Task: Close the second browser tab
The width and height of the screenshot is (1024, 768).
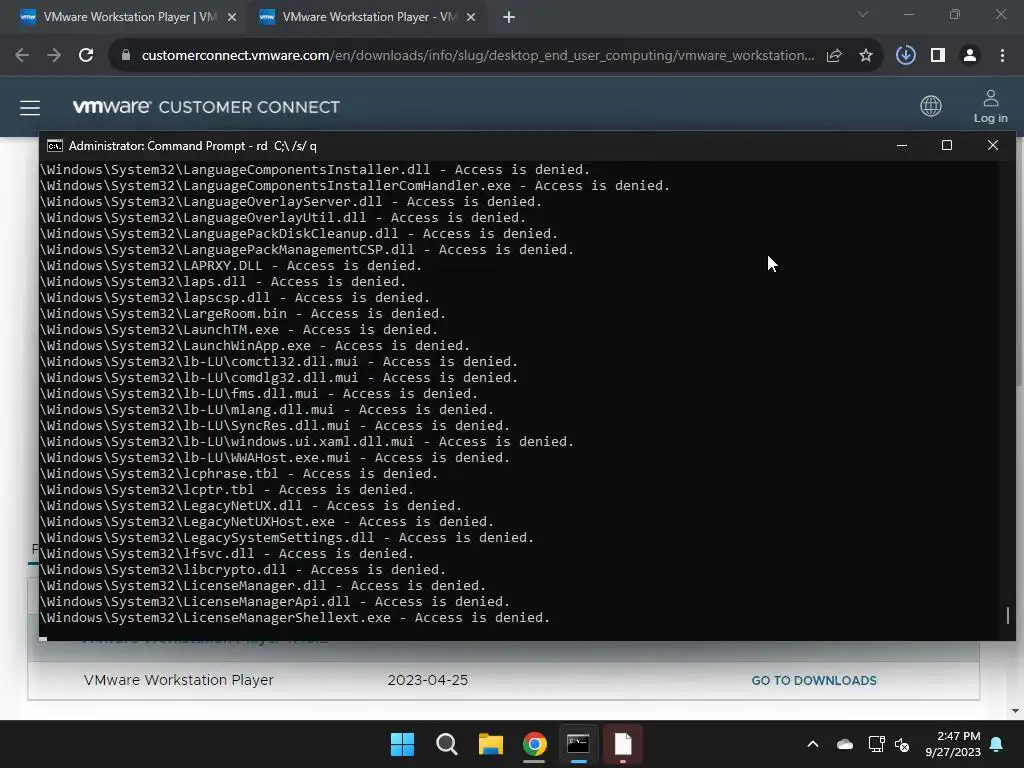Action: coord(471,18)
